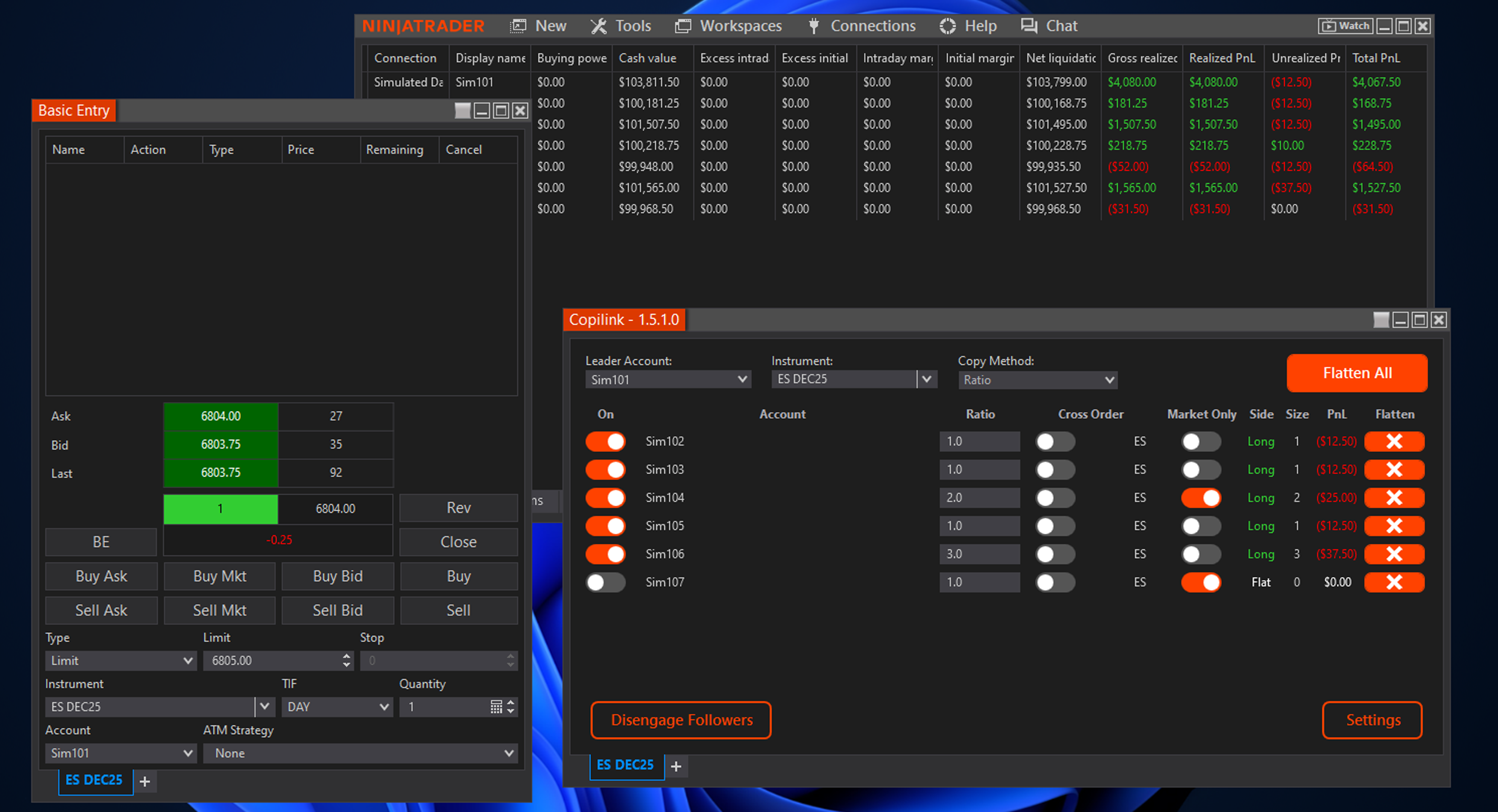Click the Tools wrench icon
This screenshot has height=812, width=1498.
(598, 26)
